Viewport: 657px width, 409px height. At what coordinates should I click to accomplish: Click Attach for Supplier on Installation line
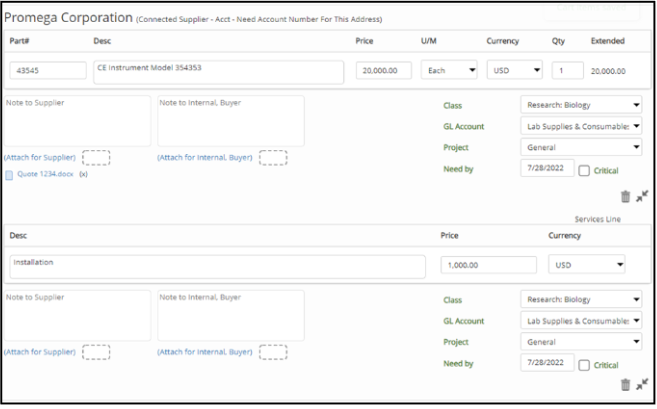point(40,352)
